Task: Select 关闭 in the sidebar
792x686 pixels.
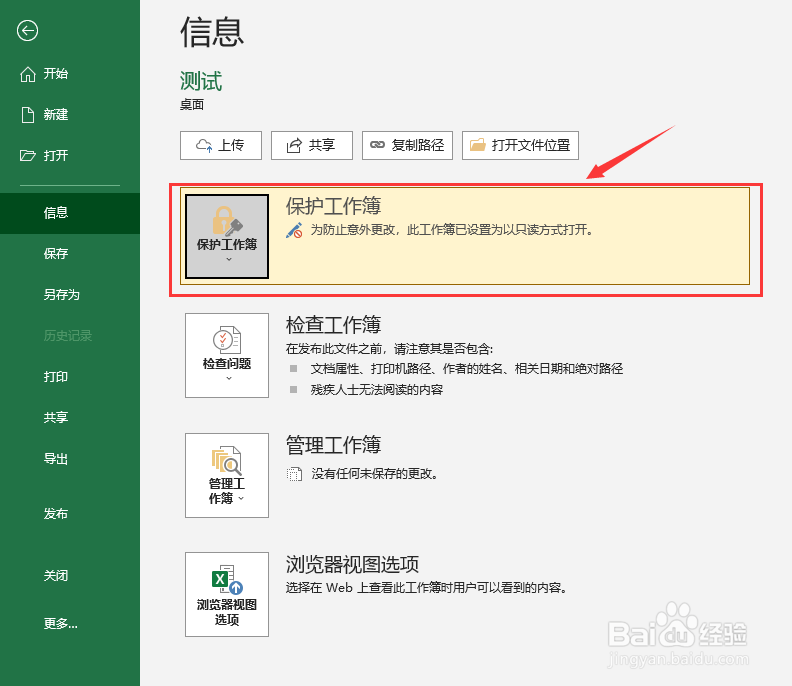Action: (x=70, y=576)
